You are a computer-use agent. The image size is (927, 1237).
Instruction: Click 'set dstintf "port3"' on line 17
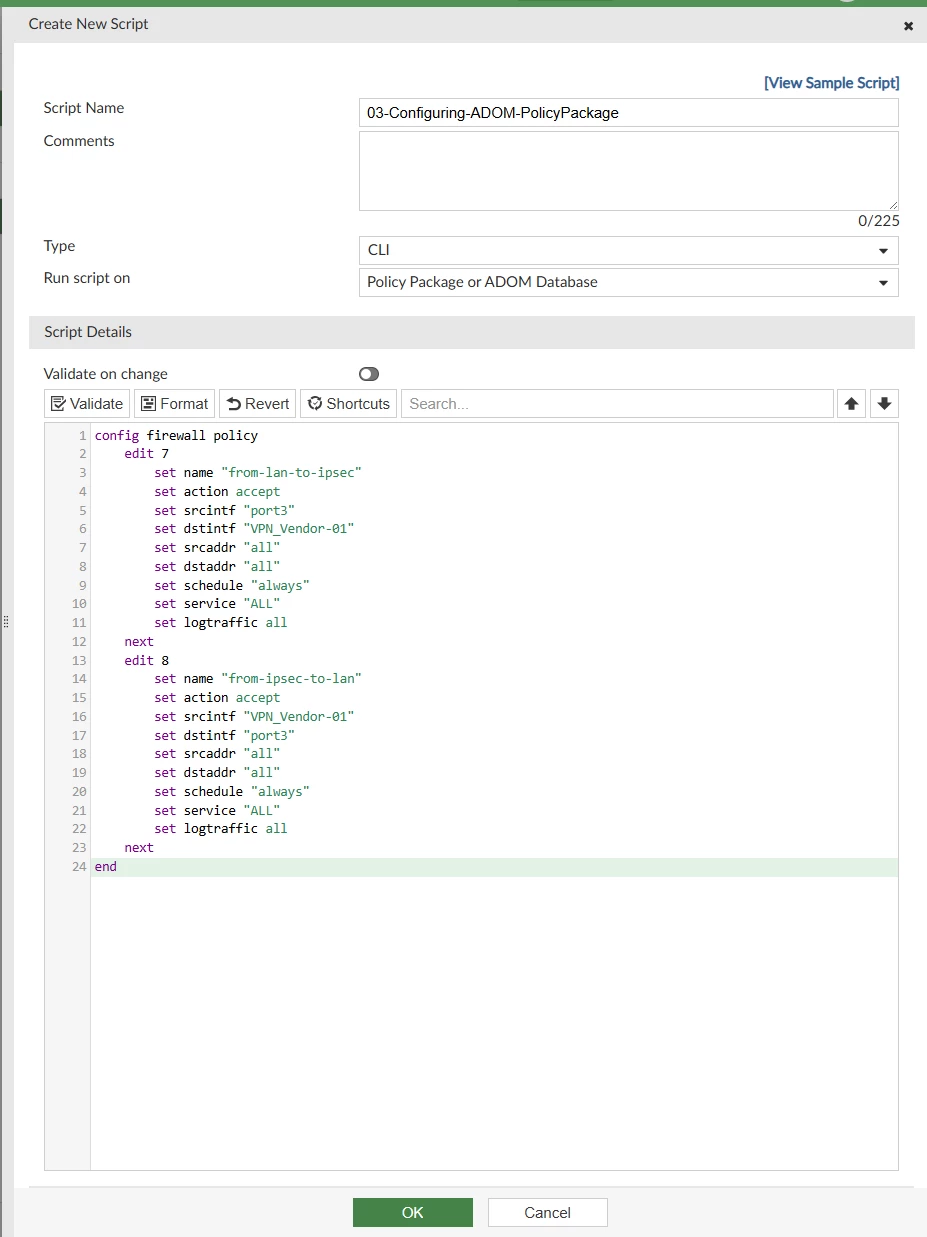[224, 735]
